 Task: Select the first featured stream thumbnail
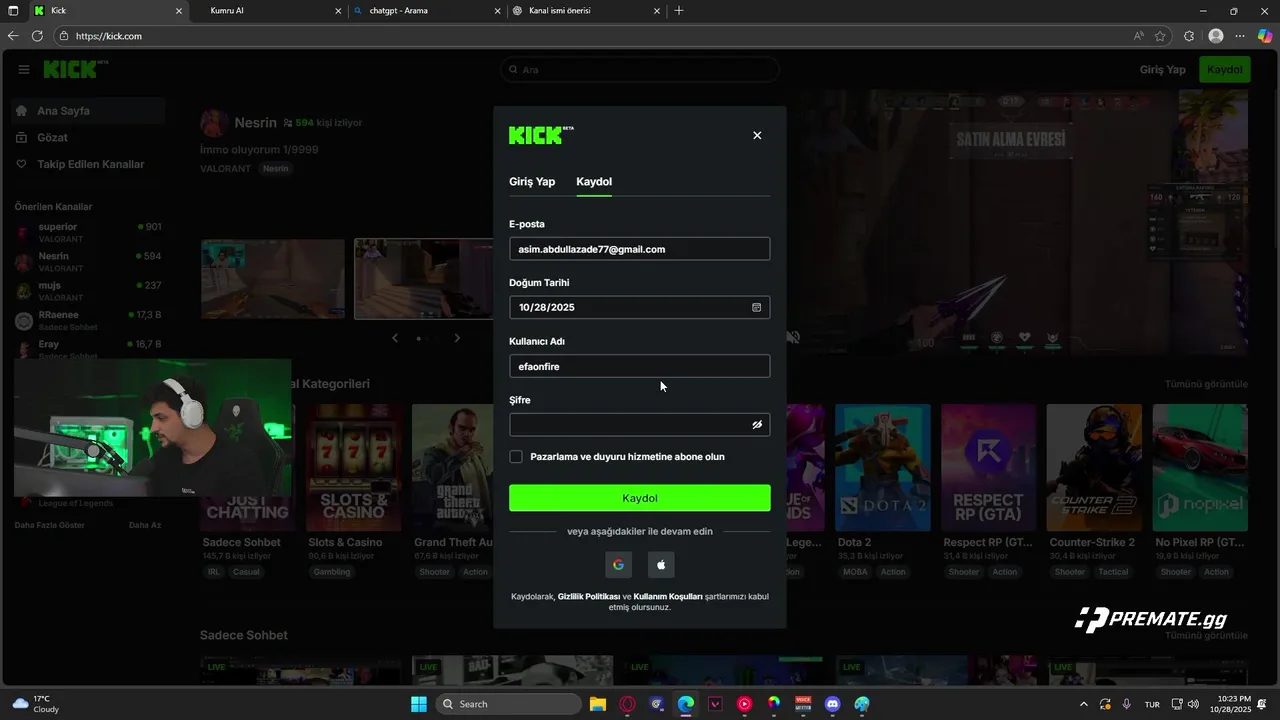(x=272, y=279)
